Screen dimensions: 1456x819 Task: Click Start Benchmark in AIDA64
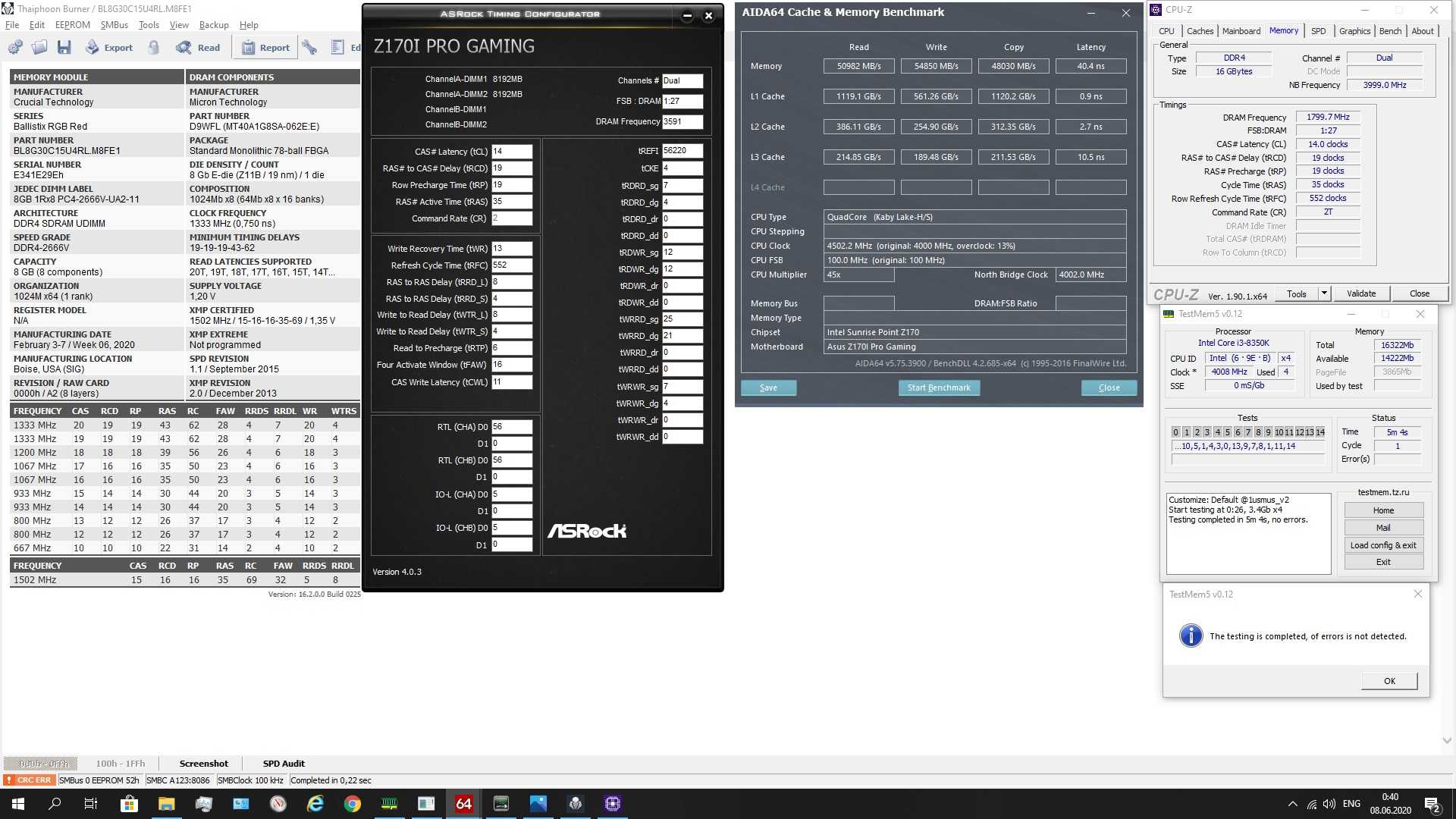pos(939,388)
